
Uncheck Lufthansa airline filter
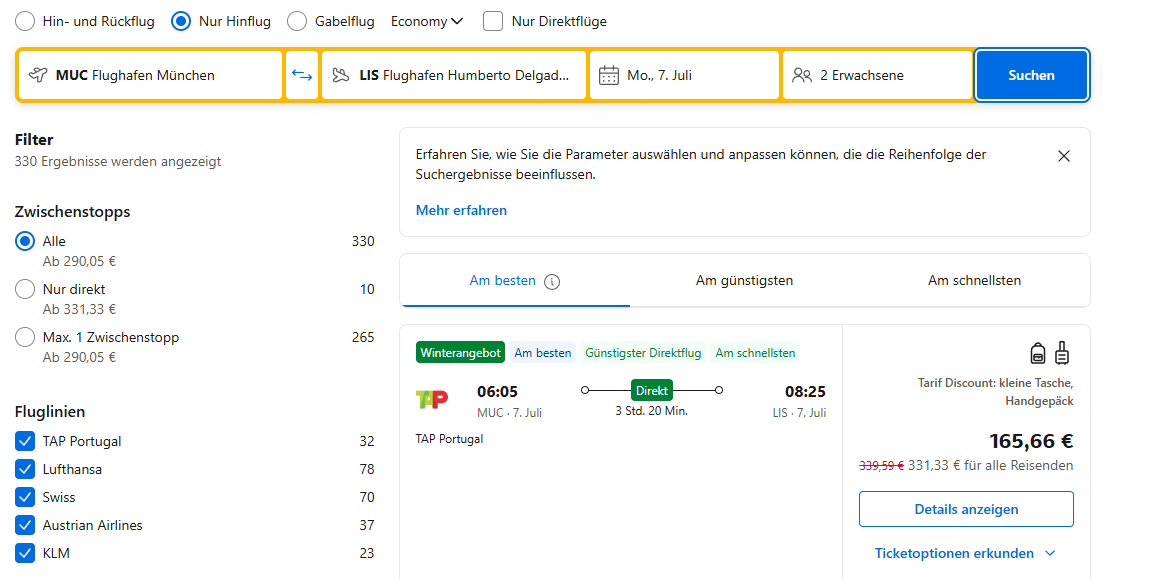click(25, 470)
